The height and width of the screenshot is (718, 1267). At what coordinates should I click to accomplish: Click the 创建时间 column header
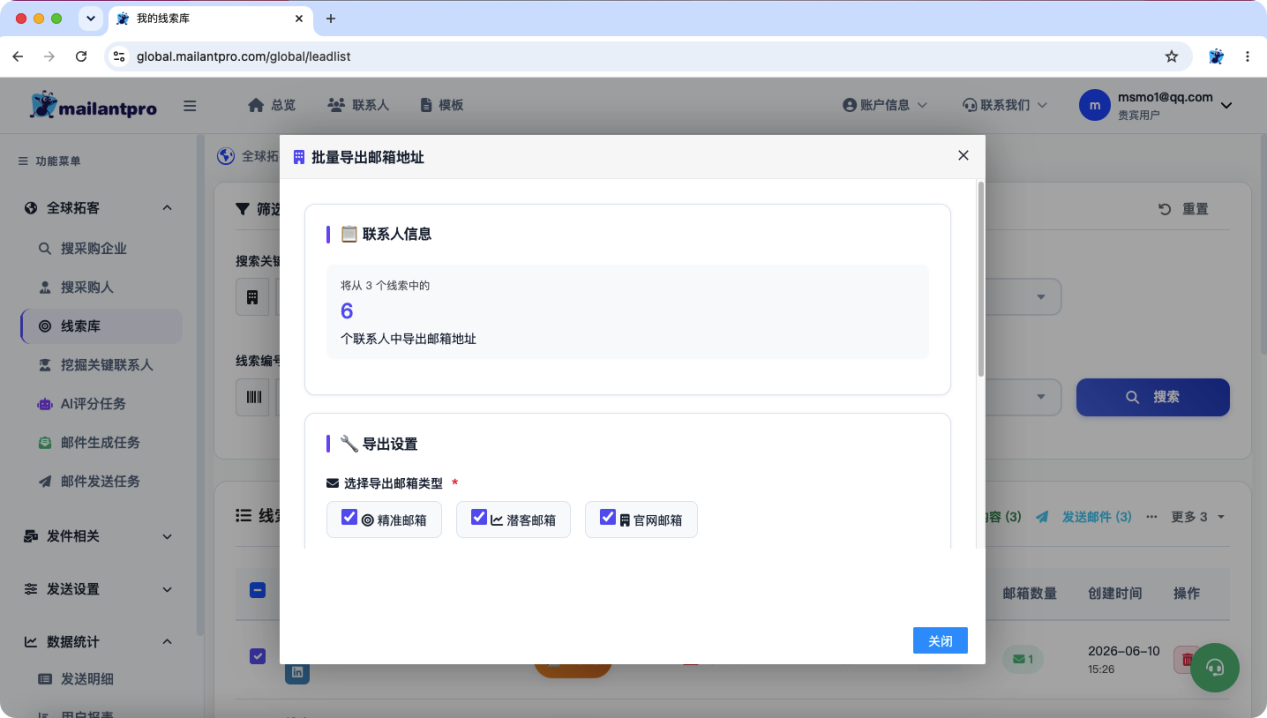[x=1115, y=593]
